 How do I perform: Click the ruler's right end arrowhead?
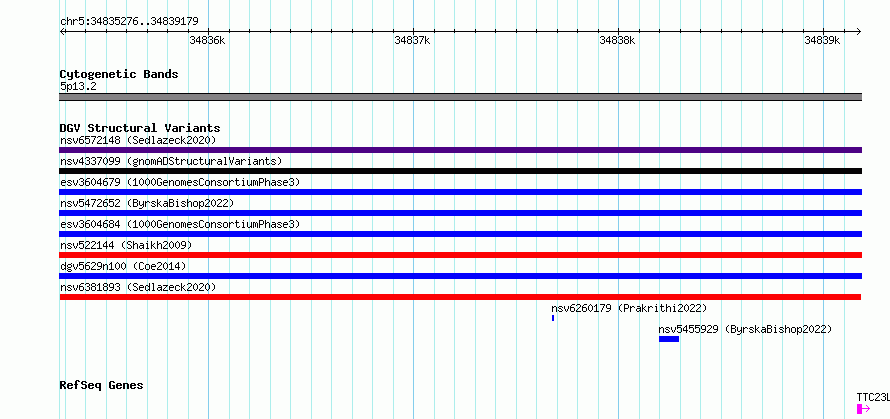(858, 31)
